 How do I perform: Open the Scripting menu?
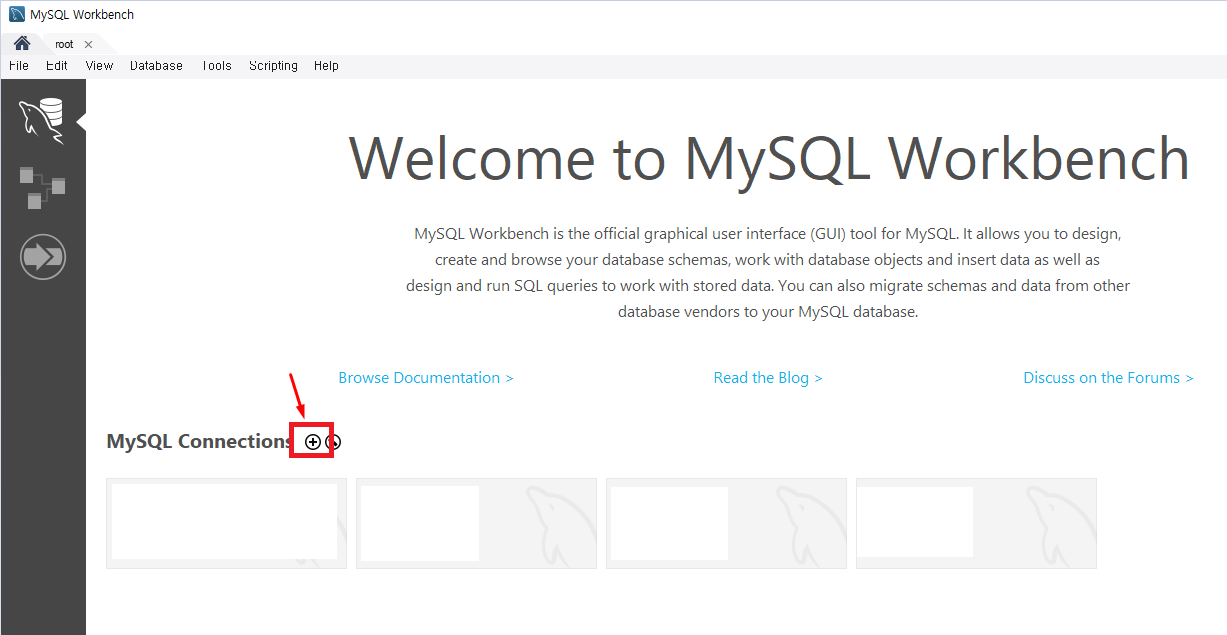(x=273, y=66)
